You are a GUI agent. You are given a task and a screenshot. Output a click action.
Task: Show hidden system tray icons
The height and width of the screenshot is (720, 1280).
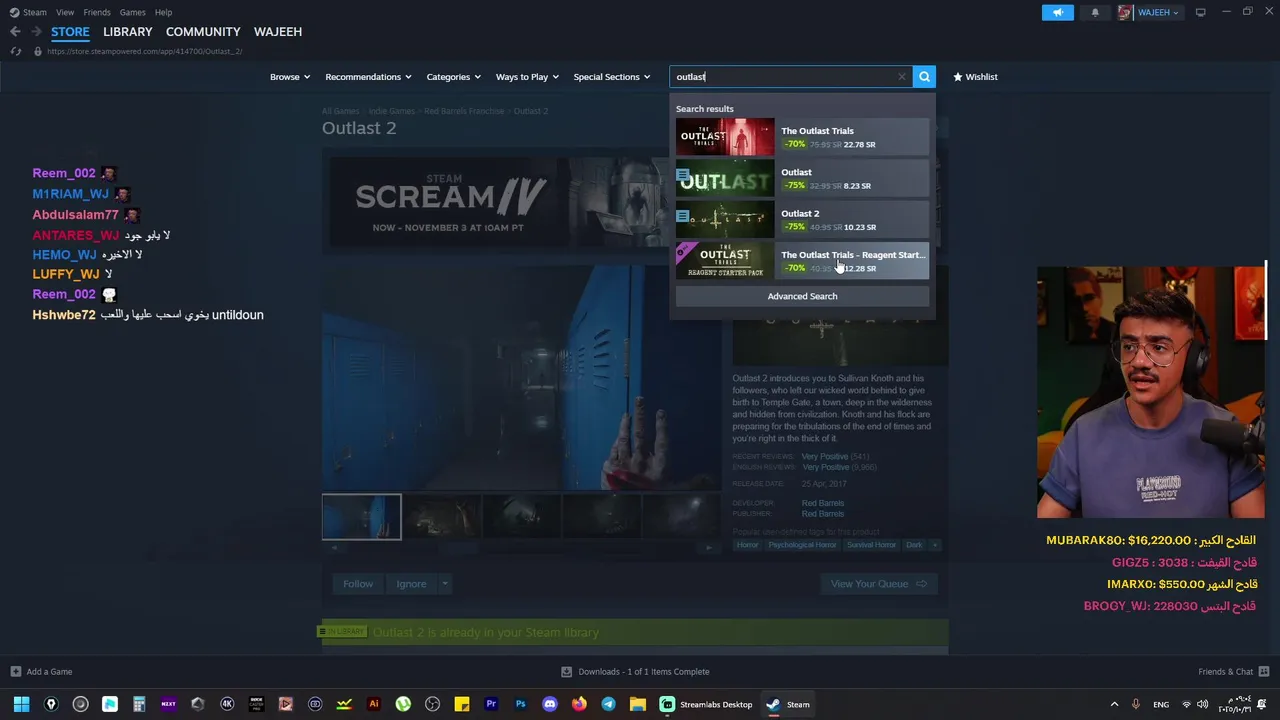tap(1114, 704)
